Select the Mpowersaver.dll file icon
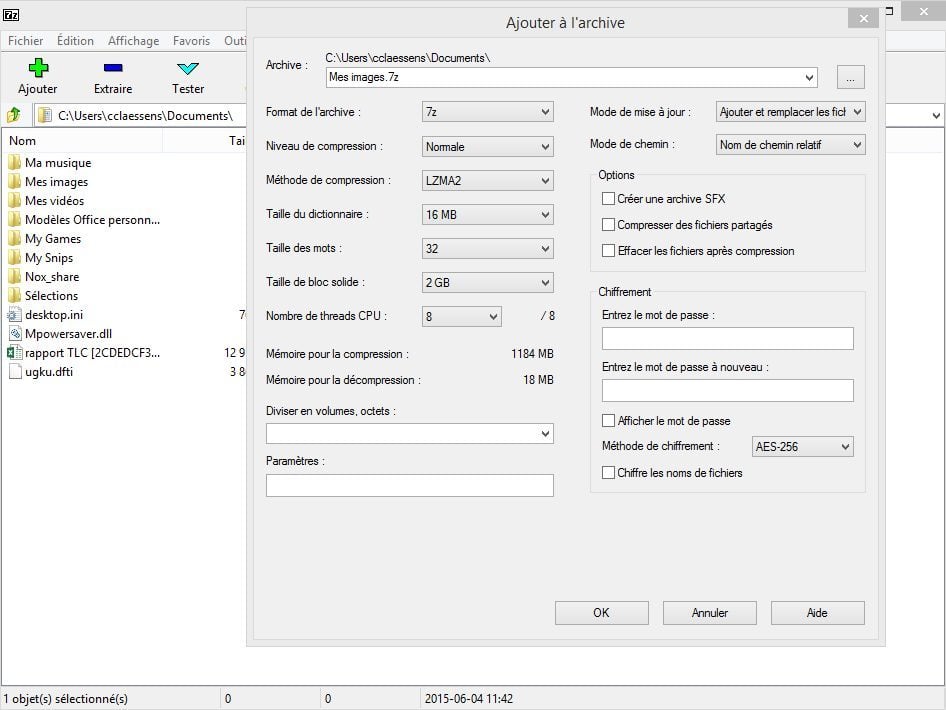Viewport: 946px width, 710px height. [x=15, y=334]
